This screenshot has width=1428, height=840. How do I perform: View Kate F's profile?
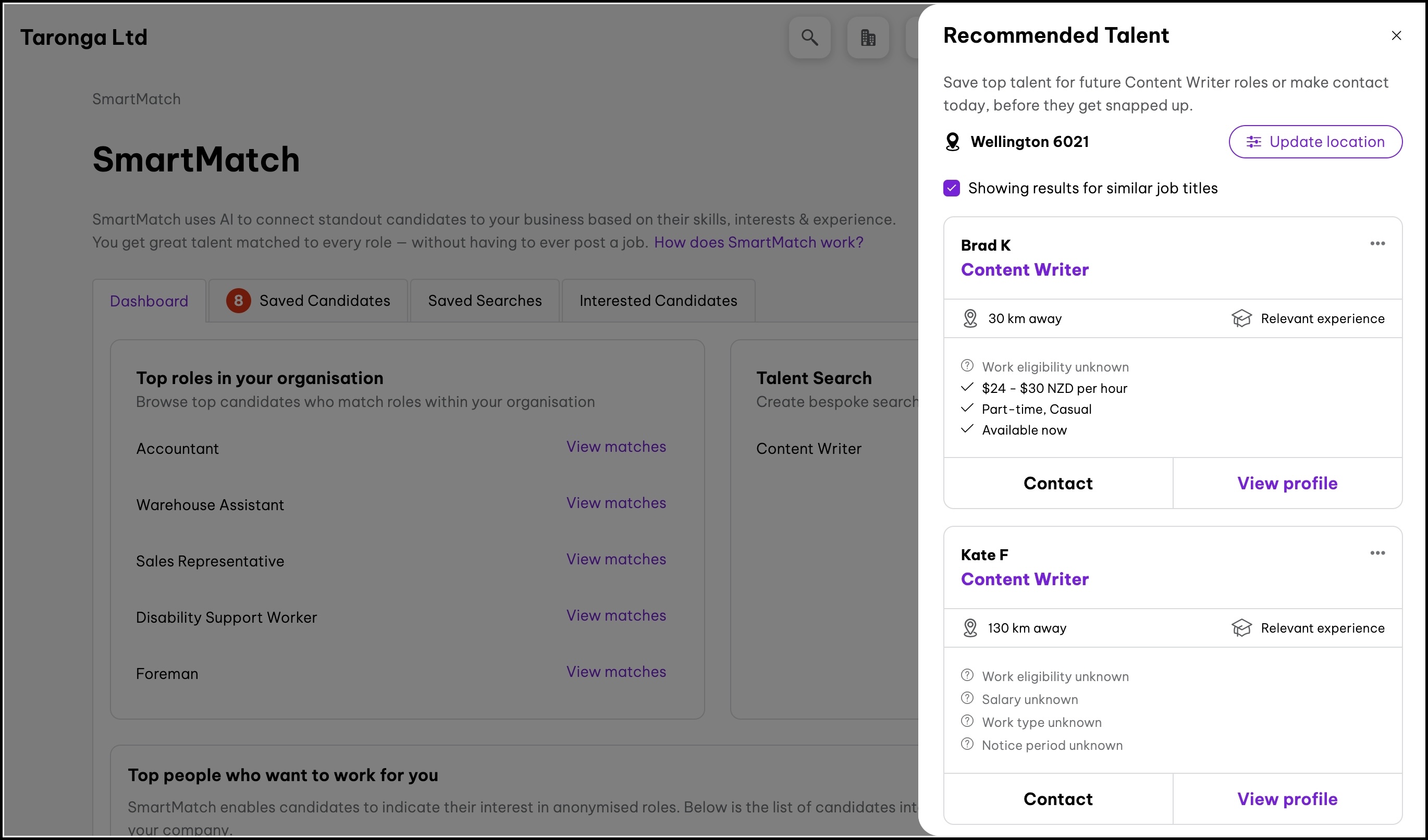[x=1287, y=799]
